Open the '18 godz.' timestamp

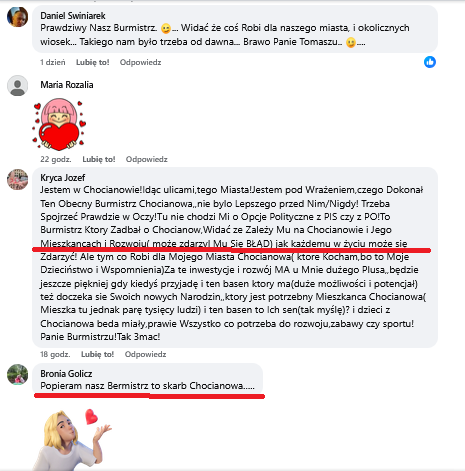pos(55,354)
